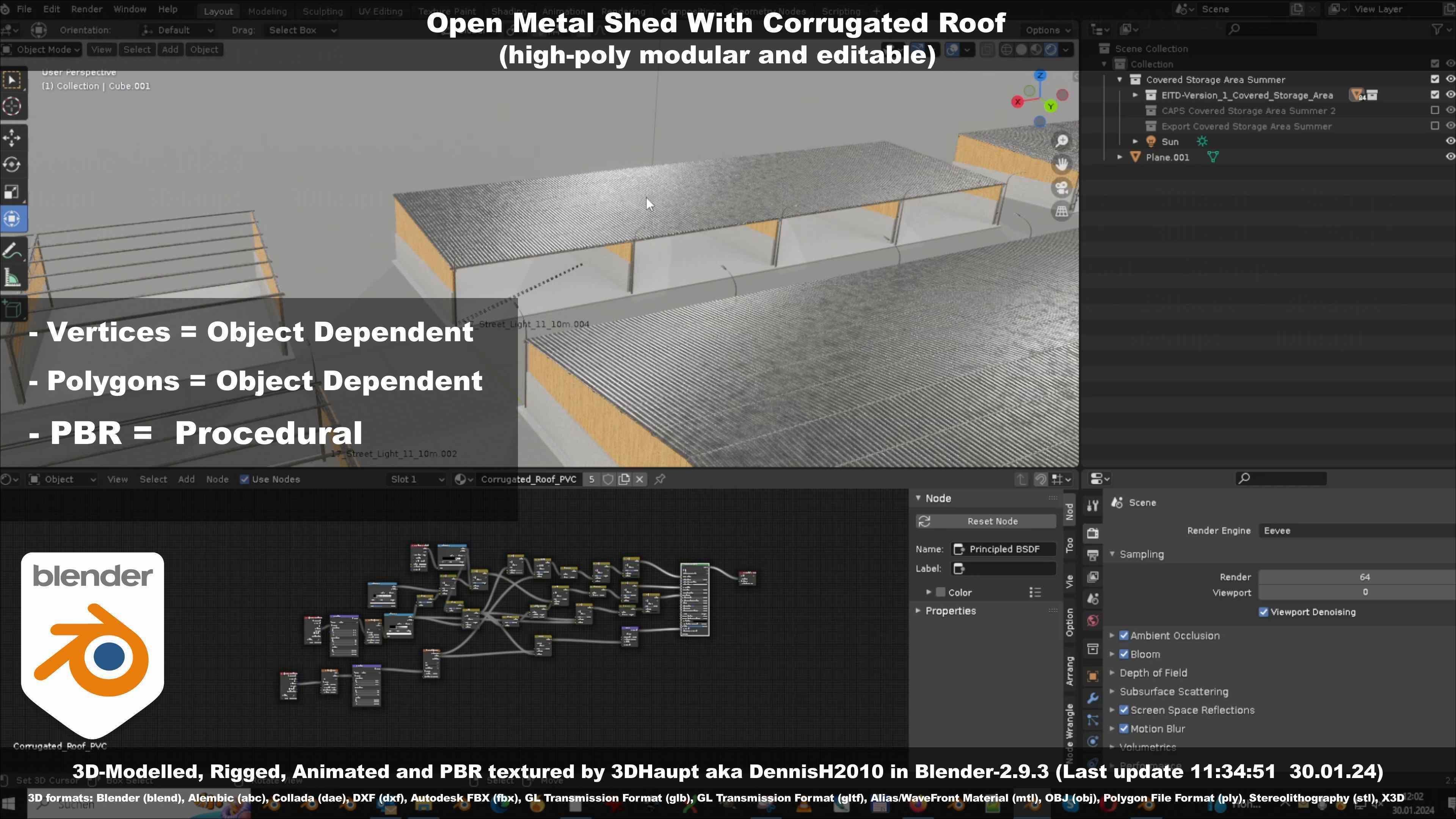Click the Reset Node button
This screenshot has width=1456, height=819.
point(986,522)
